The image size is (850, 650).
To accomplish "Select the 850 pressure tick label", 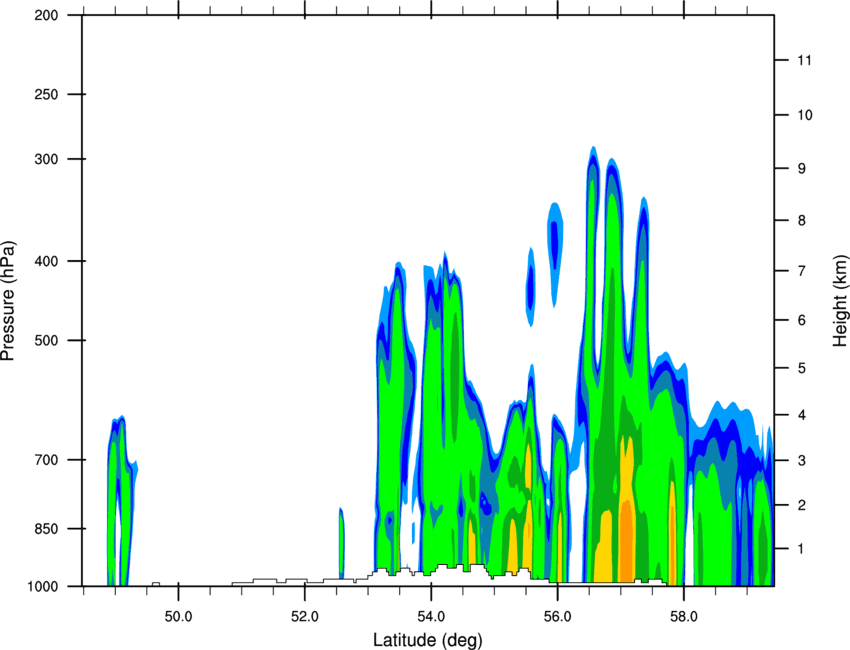I will coord(46,529).
